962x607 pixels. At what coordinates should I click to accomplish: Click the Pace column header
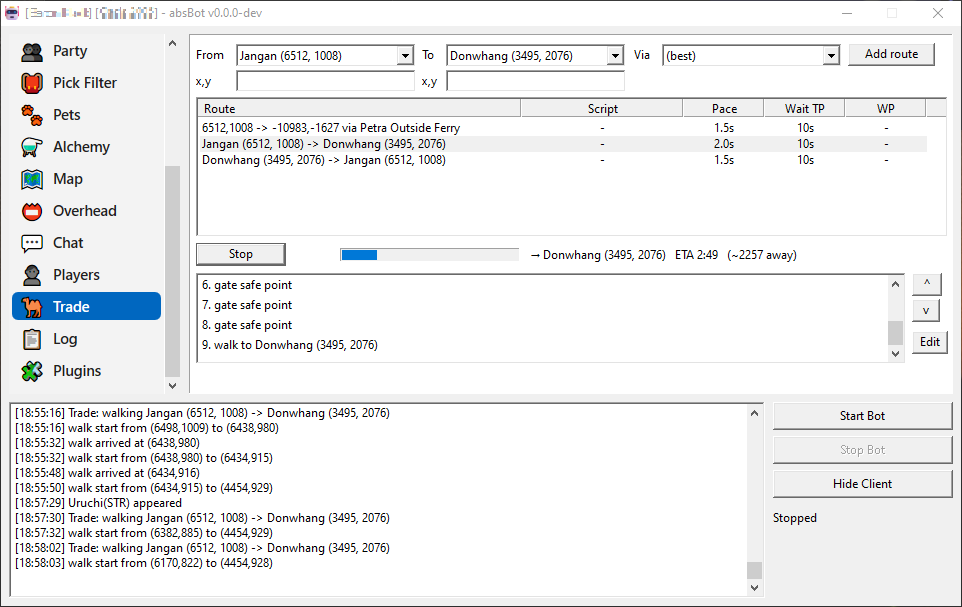point(724,109)
